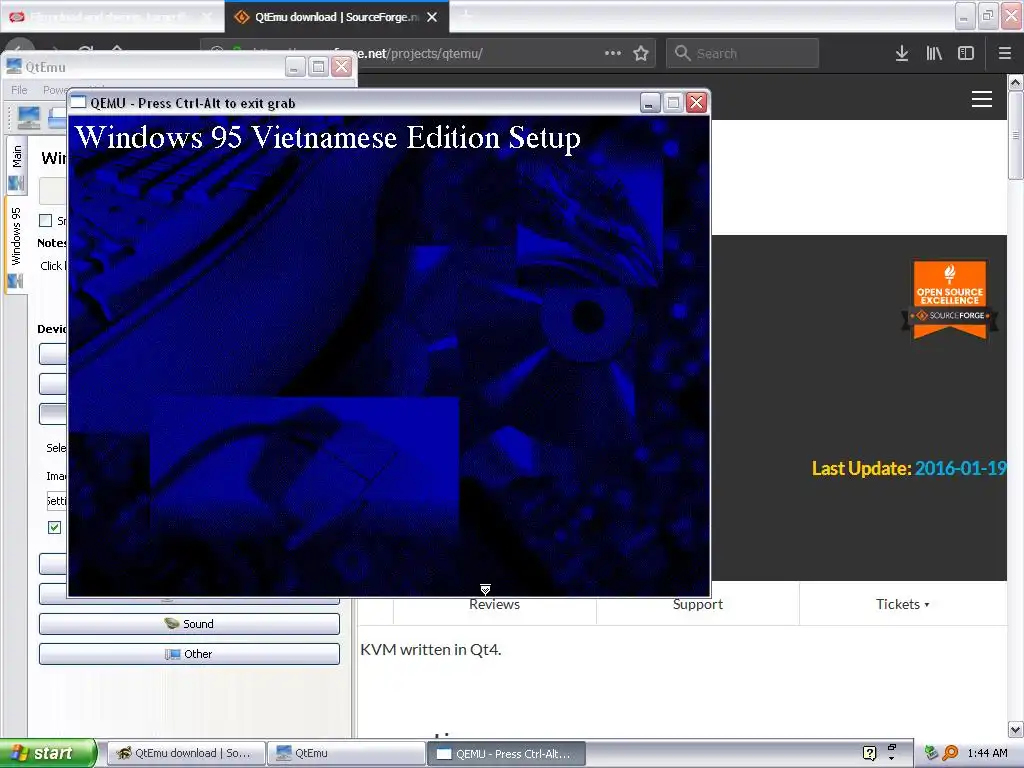Switch to QtEmu taskbar button
Viewport: 1024px width, 768px height.
point(346,753)
